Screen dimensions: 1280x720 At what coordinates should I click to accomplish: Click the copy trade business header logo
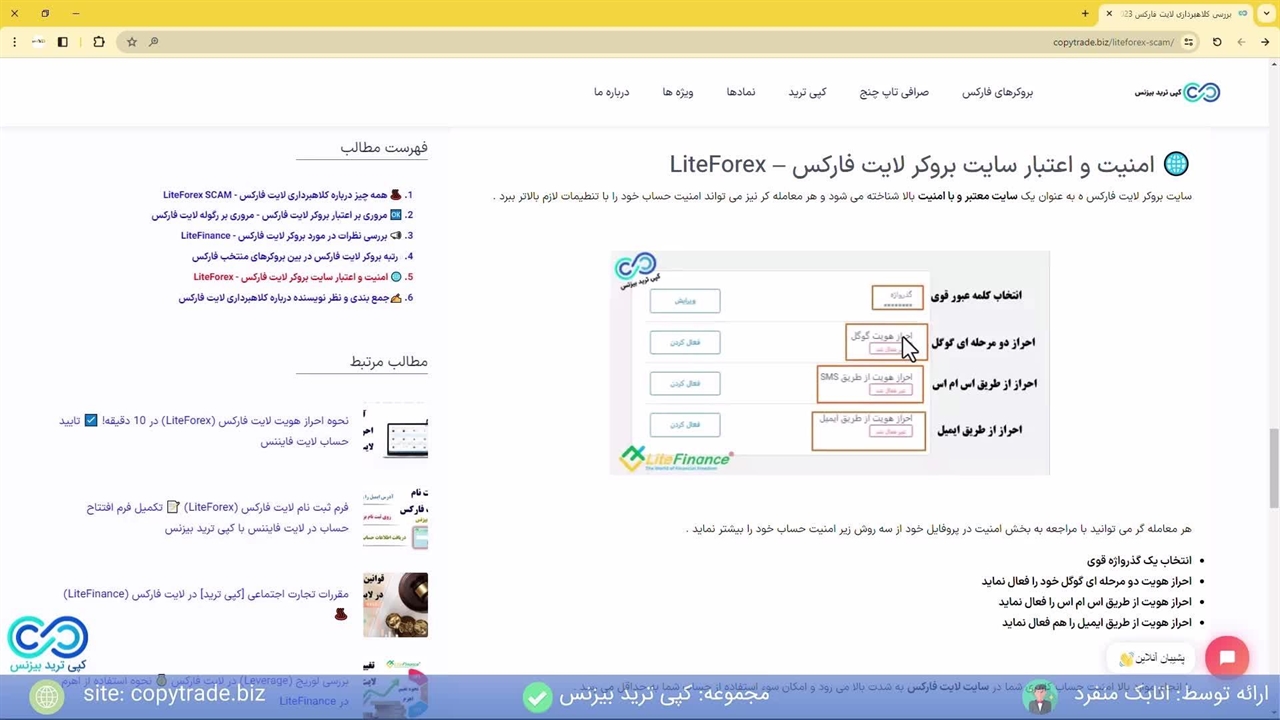(x=1178, y=92)
